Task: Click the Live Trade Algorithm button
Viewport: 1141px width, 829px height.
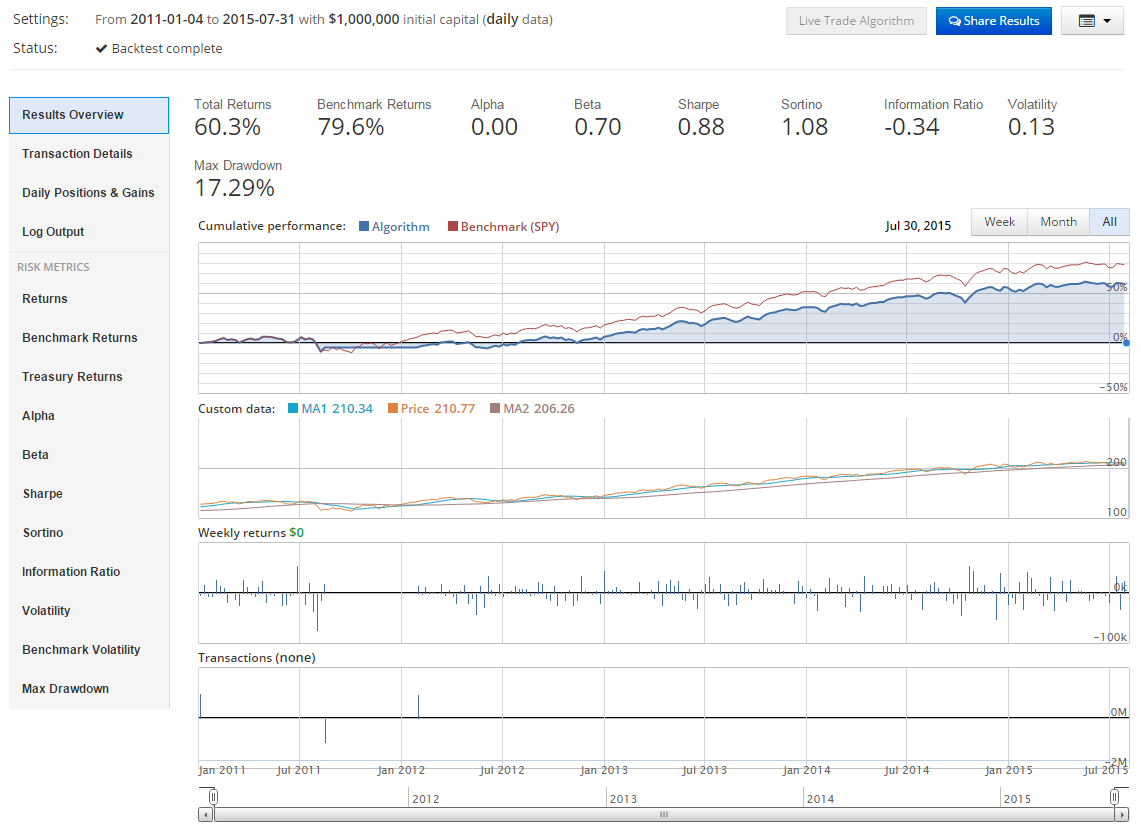Action: [x=856, y=21]
